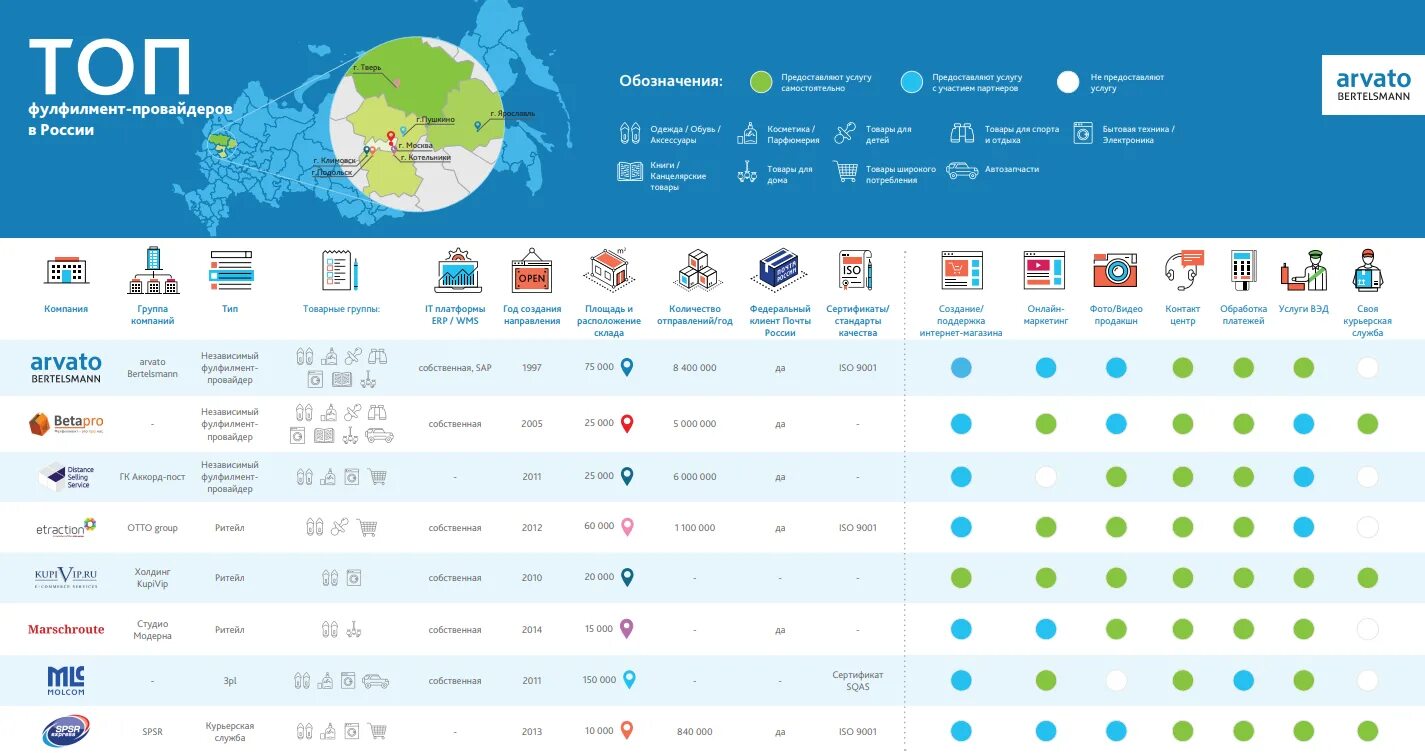
Task: Click the "840 000" shipments value
Action: pyautogui.click(x=695, y=732)
